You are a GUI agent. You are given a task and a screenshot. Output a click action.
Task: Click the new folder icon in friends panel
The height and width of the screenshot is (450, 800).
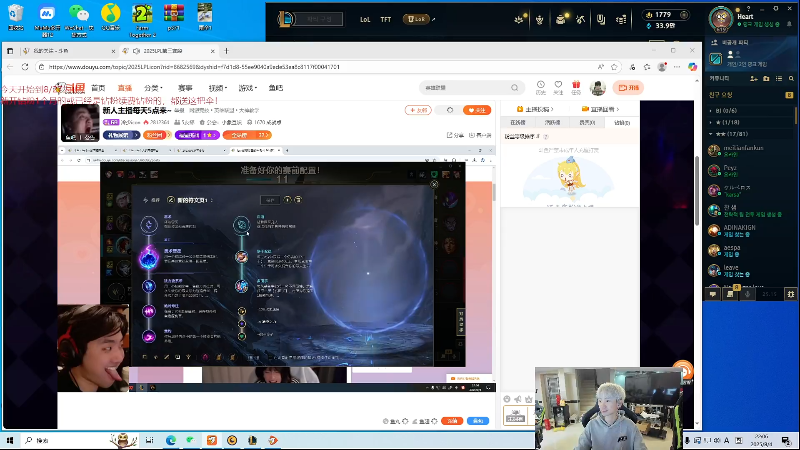point(766,79)
